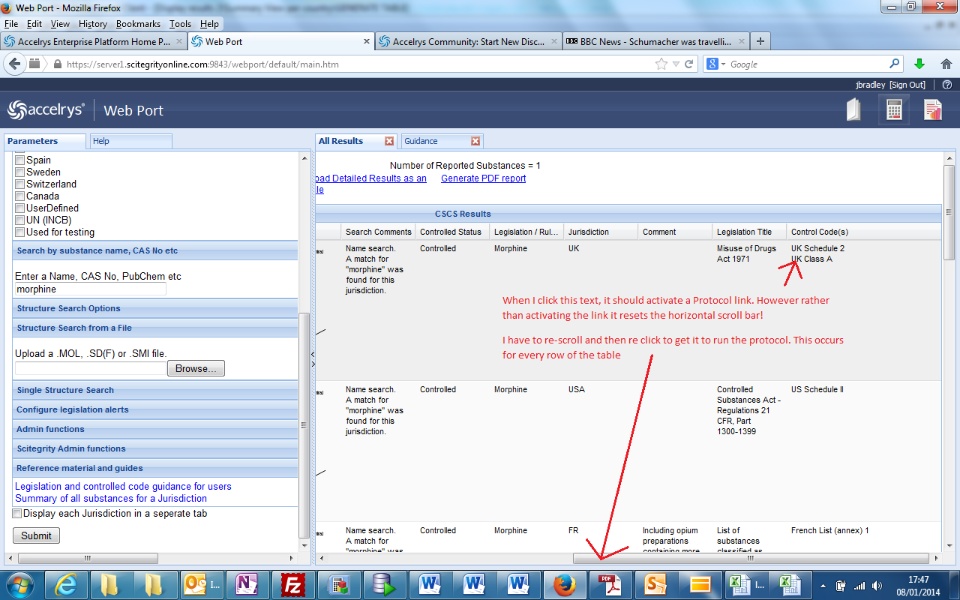960x600 pixels.
Task: Expand the Scitegrity Admin functions section
Action: click(x=155, y=449)
